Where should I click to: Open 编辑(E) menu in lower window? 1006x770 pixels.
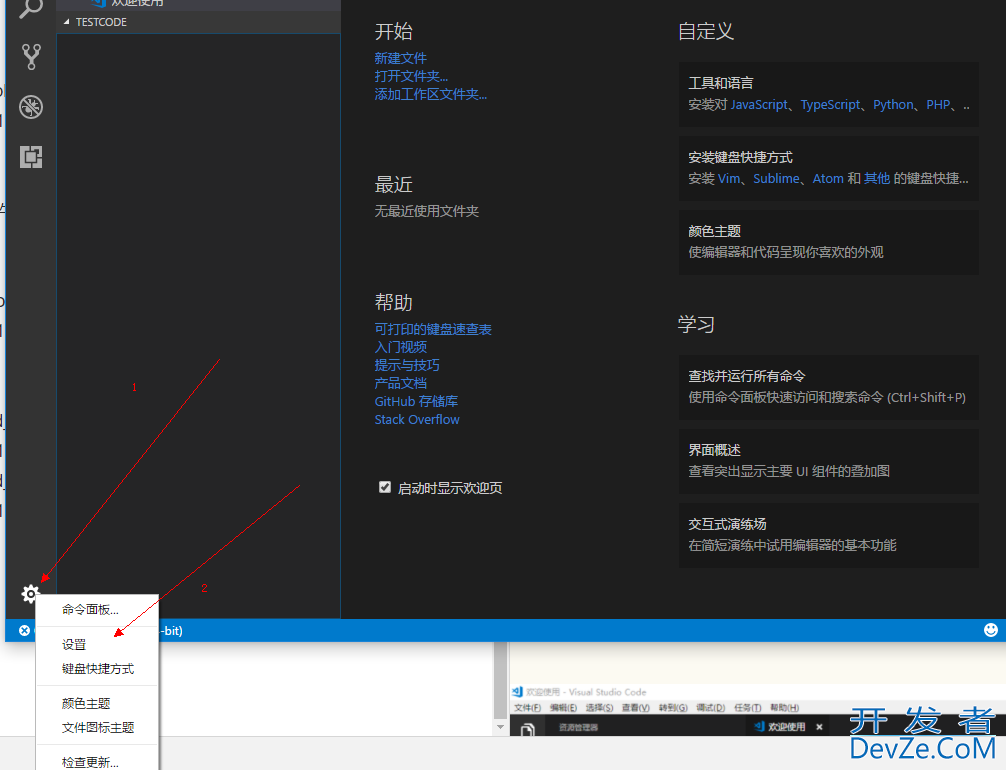563,708
